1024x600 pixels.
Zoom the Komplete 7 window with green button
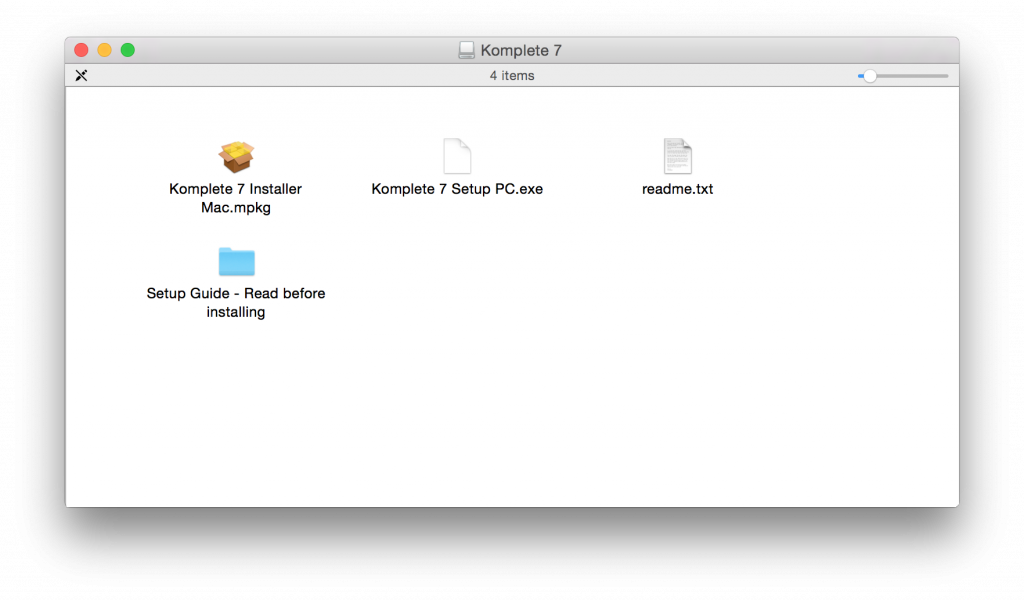(128, 50)
